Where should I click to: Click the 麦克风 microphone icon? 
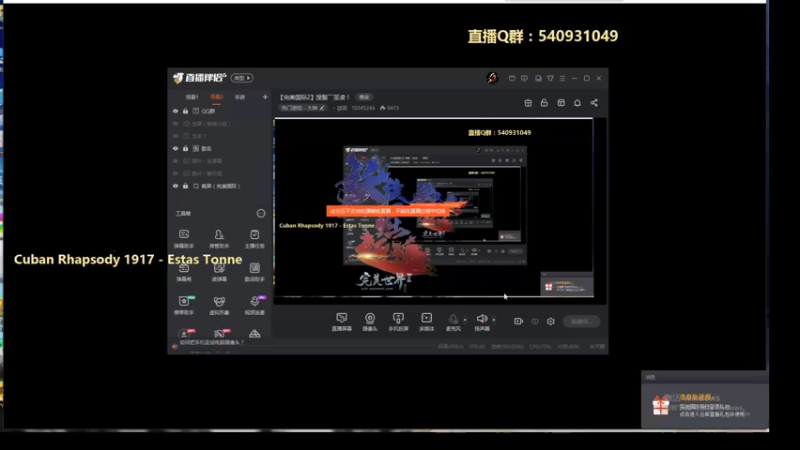click(x=453, y=319)
